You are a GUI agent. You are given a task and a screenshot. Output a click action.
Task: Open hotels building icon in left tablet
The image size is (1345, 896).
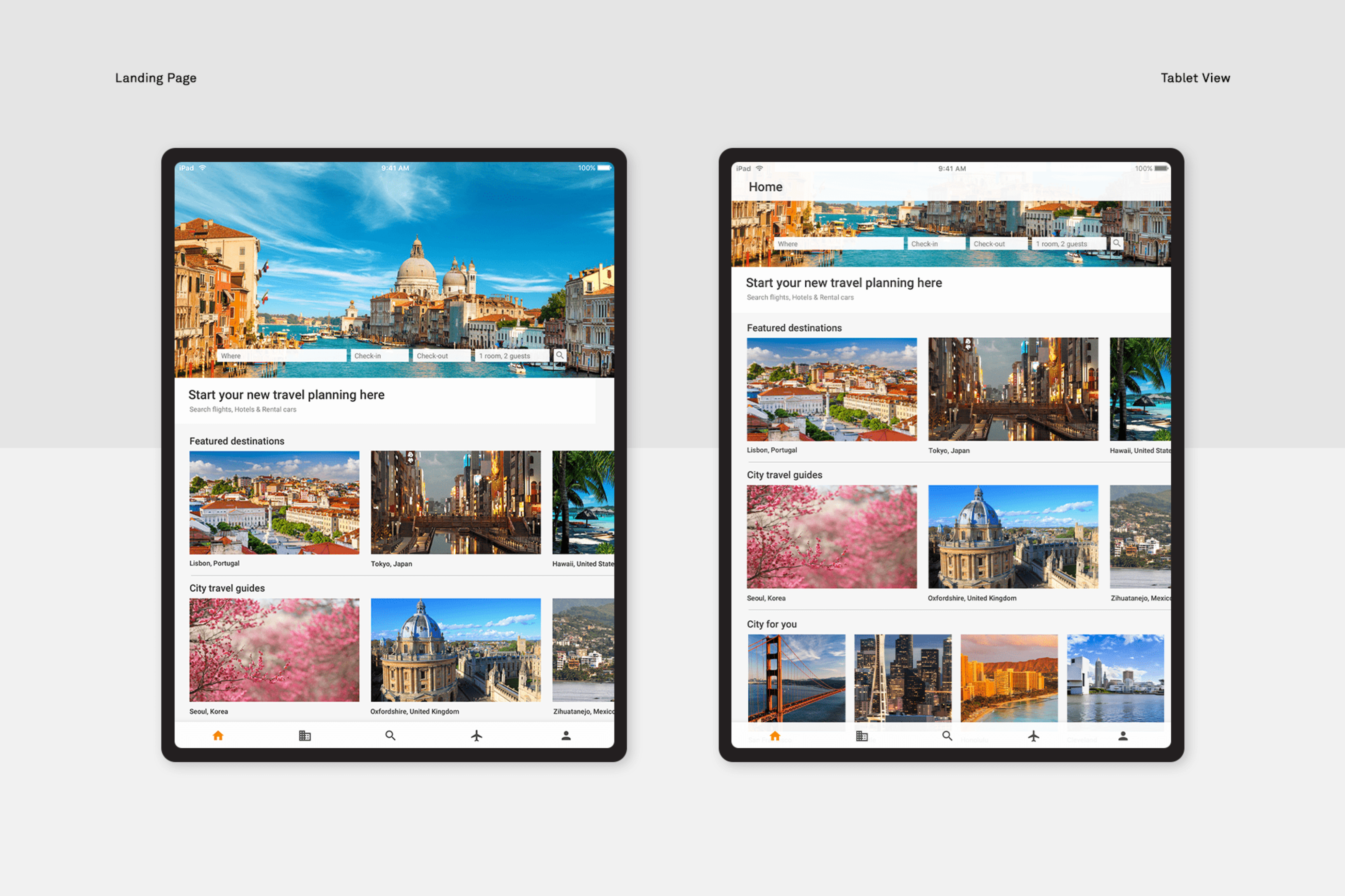pyautogui.click(x=305, y=735)
